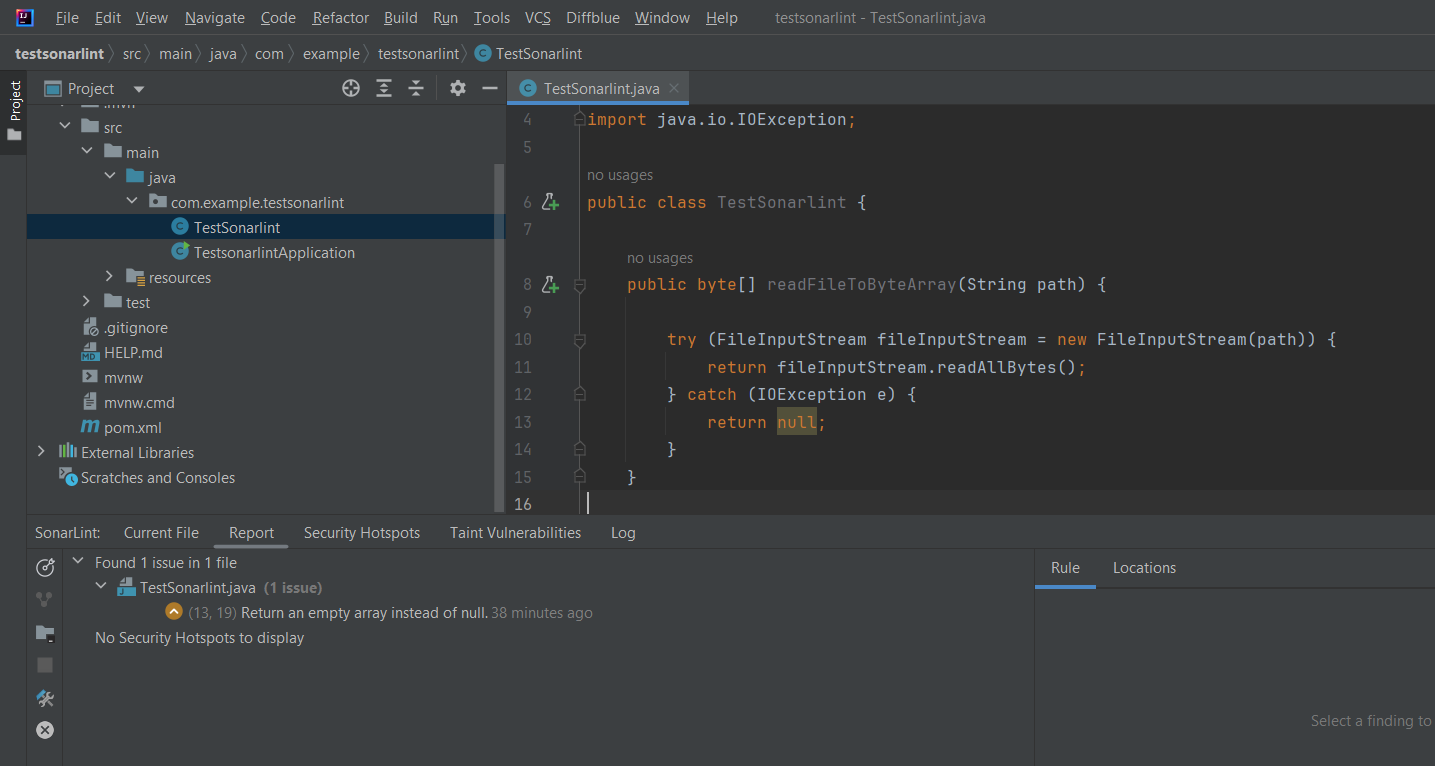Click the gutter run icon on line 8

coord(550,285)
